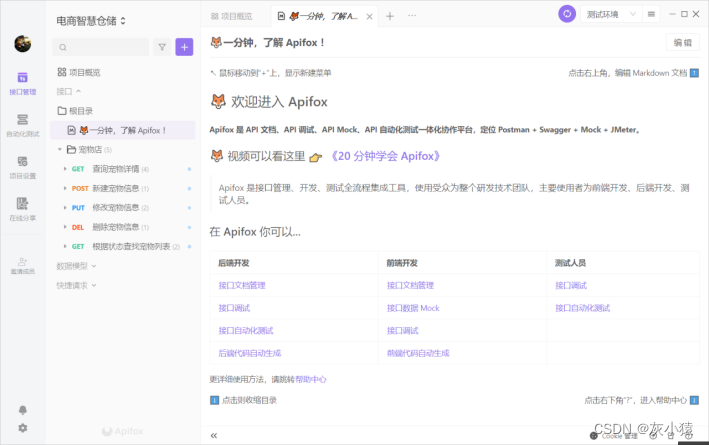Open 《20 分钟学会 Apifox》 video link
The image size is (709, 445).
384,156
